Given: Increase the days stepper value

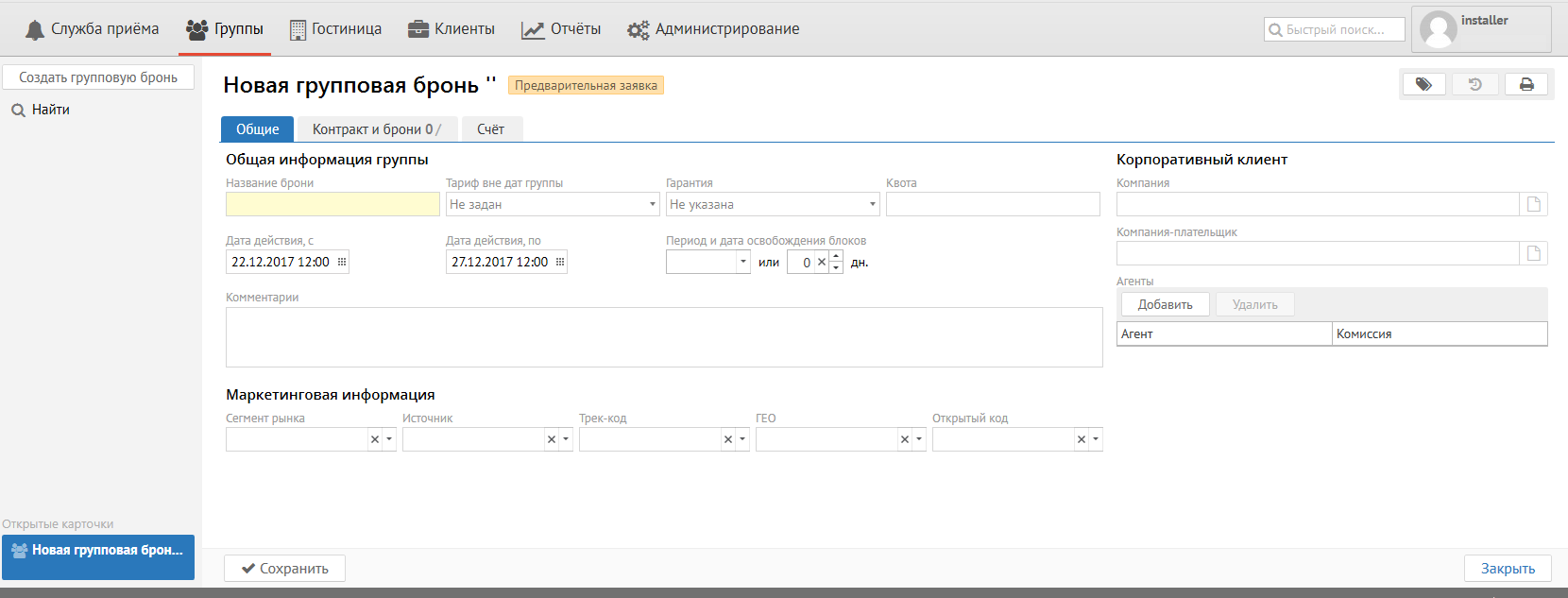Looking at the screenshot, I should pyautogui.click(x=836, y=257).
